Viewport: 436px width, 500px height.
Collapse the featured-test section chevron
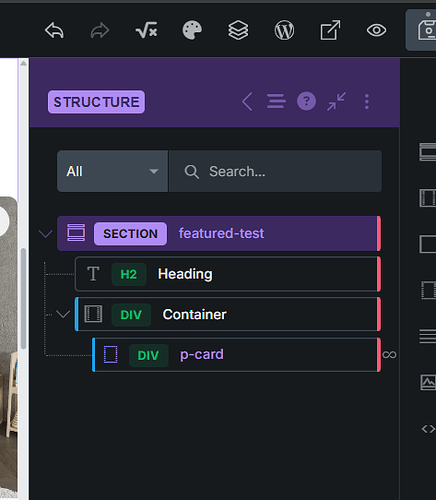click(46, 233)
